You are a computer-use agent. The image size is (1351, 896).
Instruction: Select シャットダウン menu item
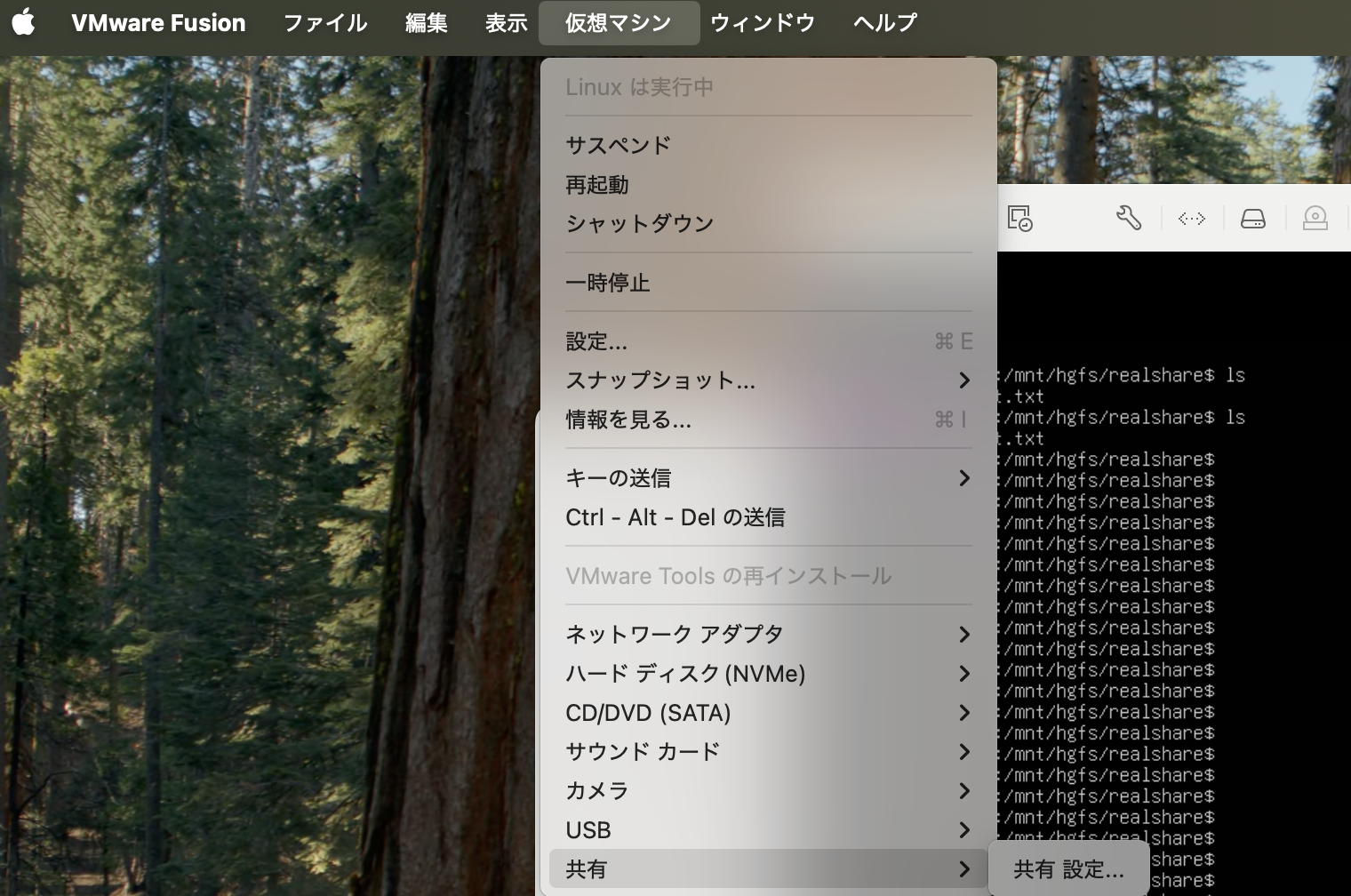768,223
